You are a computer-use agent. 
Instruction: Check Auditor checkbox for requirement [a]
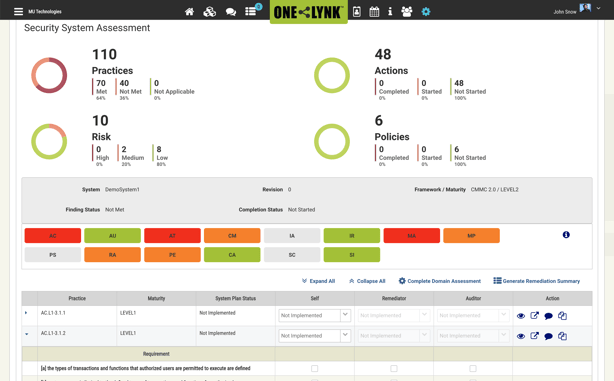pyautogui.click(x=473, y=368)
